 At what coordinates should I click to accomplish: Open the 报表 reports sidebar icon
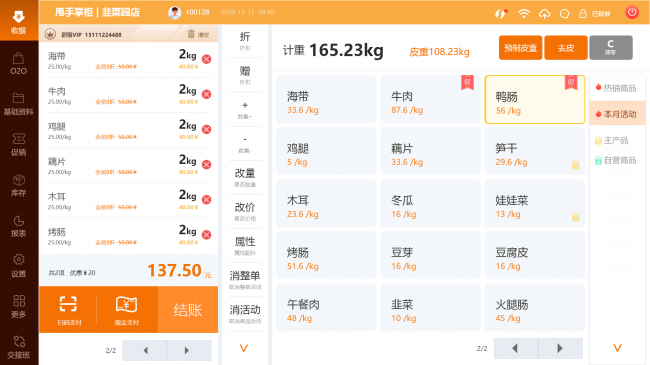click(19, 226)
